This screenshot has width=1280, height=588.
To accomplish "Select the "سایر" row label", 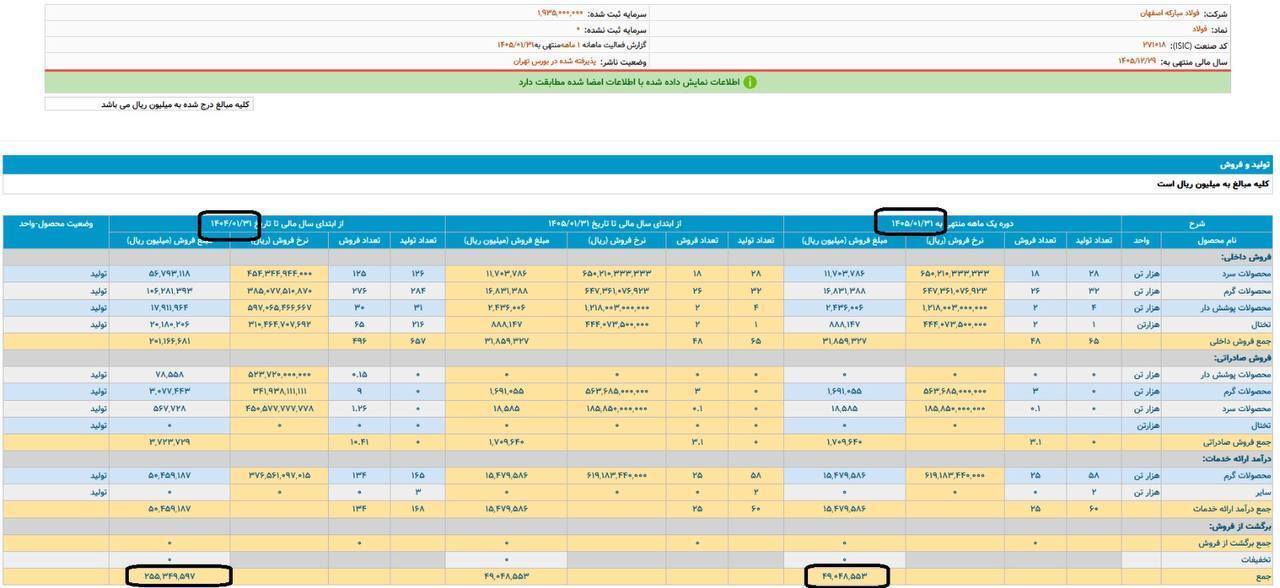I will 1262,492.
